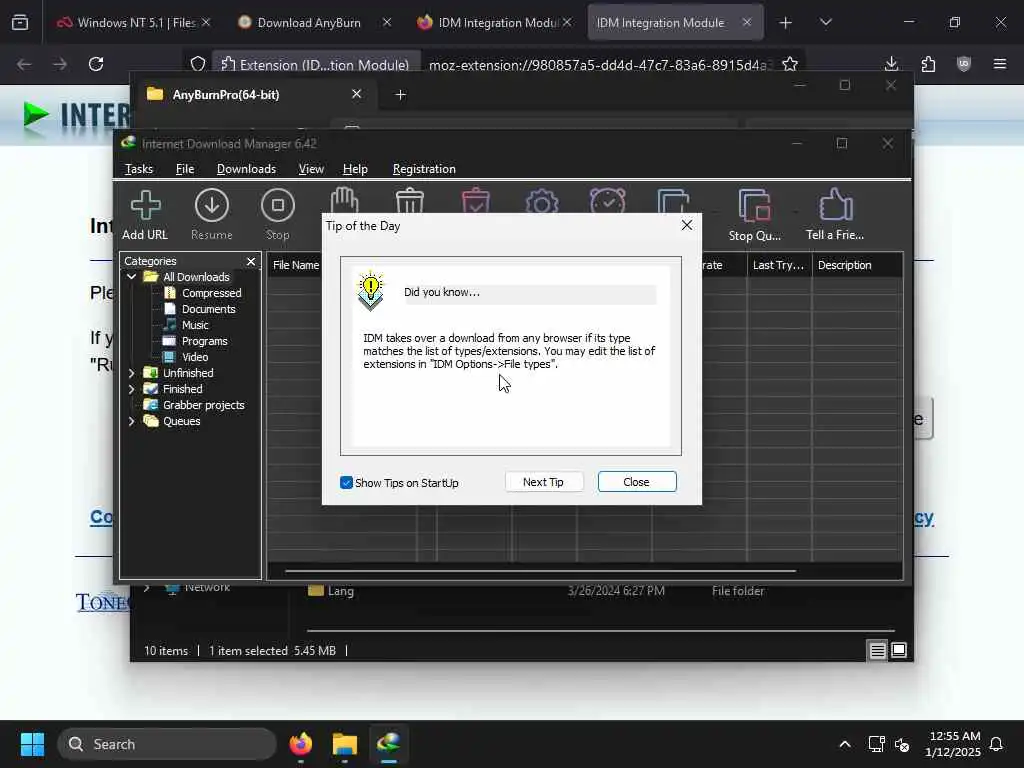Open the View menu
Image resolution: width=1024 pixels, height=768 pixels.
click(311, 168)
